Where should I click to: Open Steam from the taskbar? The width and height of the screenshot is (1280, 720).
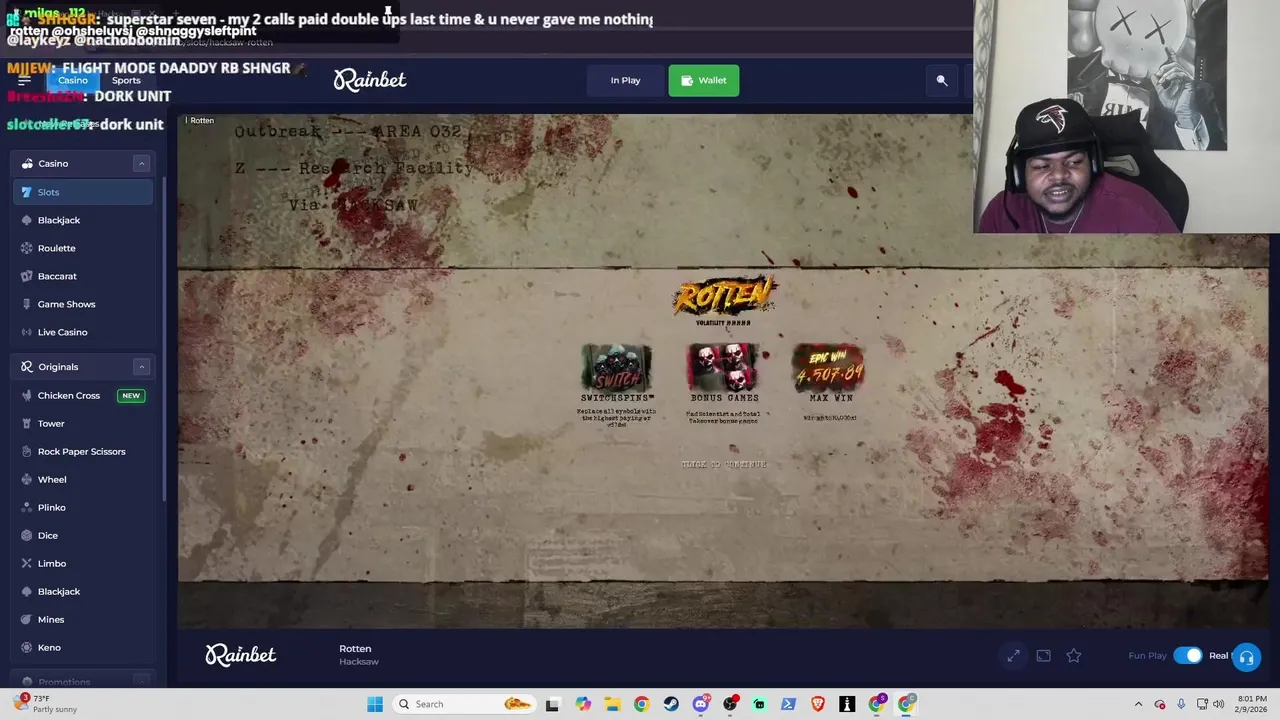click(x=671, y=704)
